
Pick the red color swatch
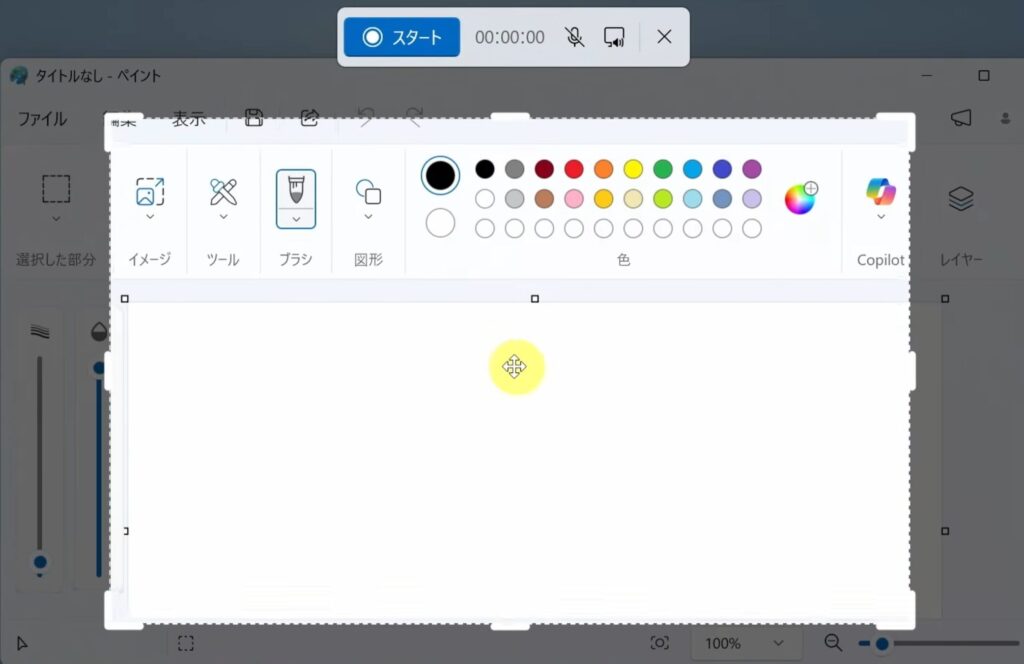click(574, 169)
